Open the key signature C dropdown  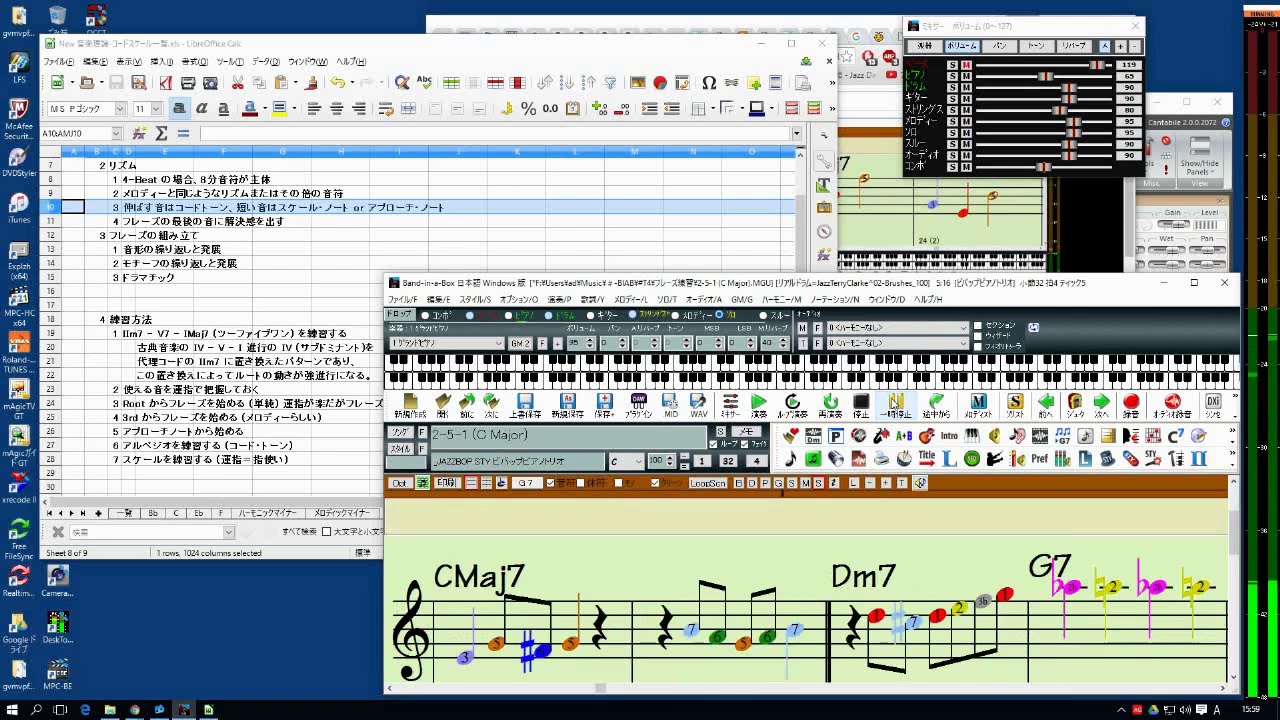click(x=638, y=461)
